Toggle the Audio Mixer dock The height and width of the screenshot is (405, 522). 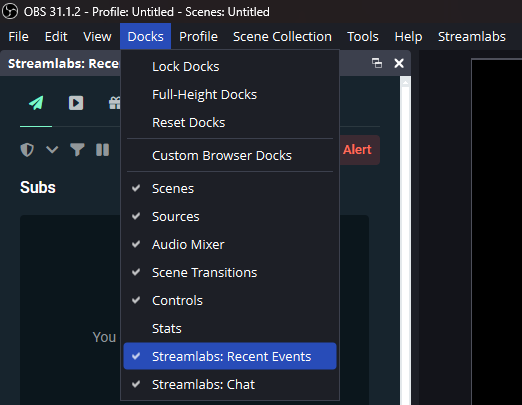click(x=230, y=245)
